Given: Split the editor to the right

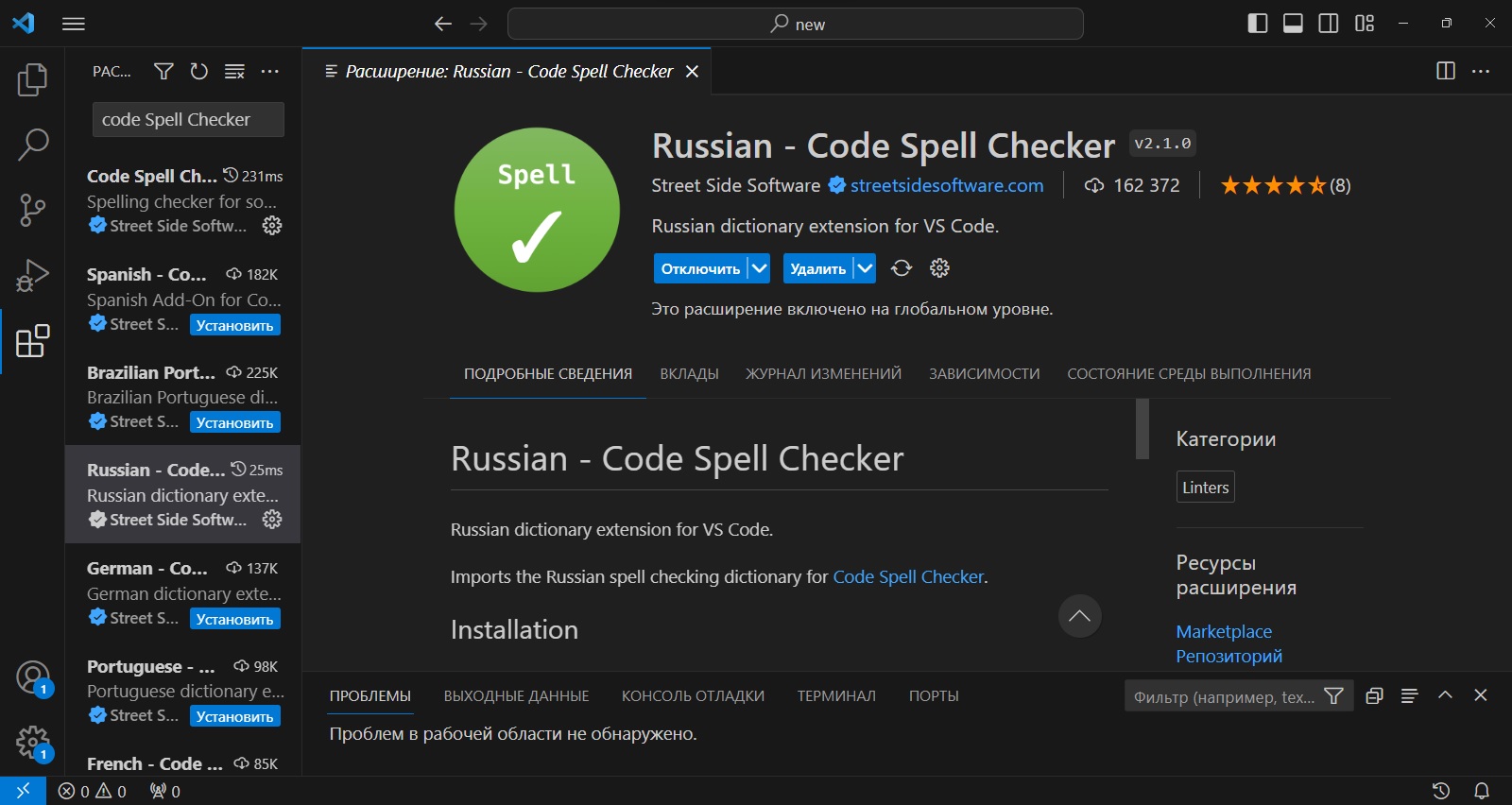Looking at the screenshot, I should (1446, 71).
